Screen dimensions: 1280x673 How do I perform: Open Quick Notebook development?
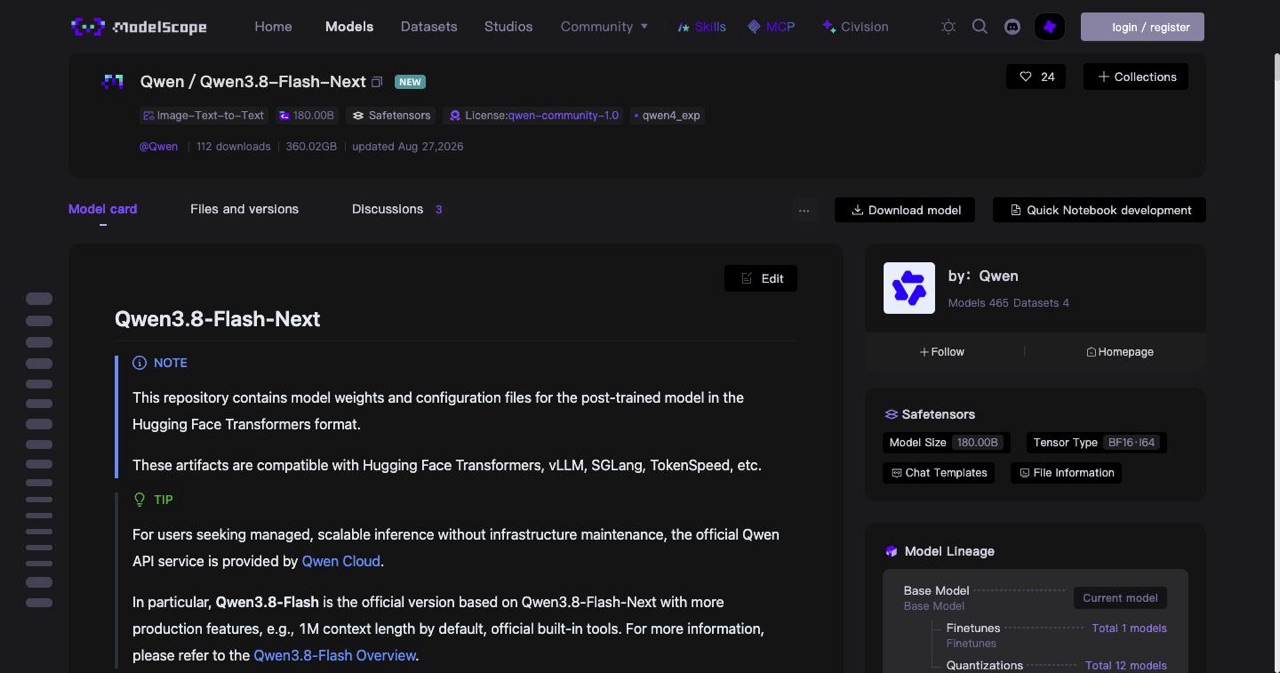coord(1099,210)
